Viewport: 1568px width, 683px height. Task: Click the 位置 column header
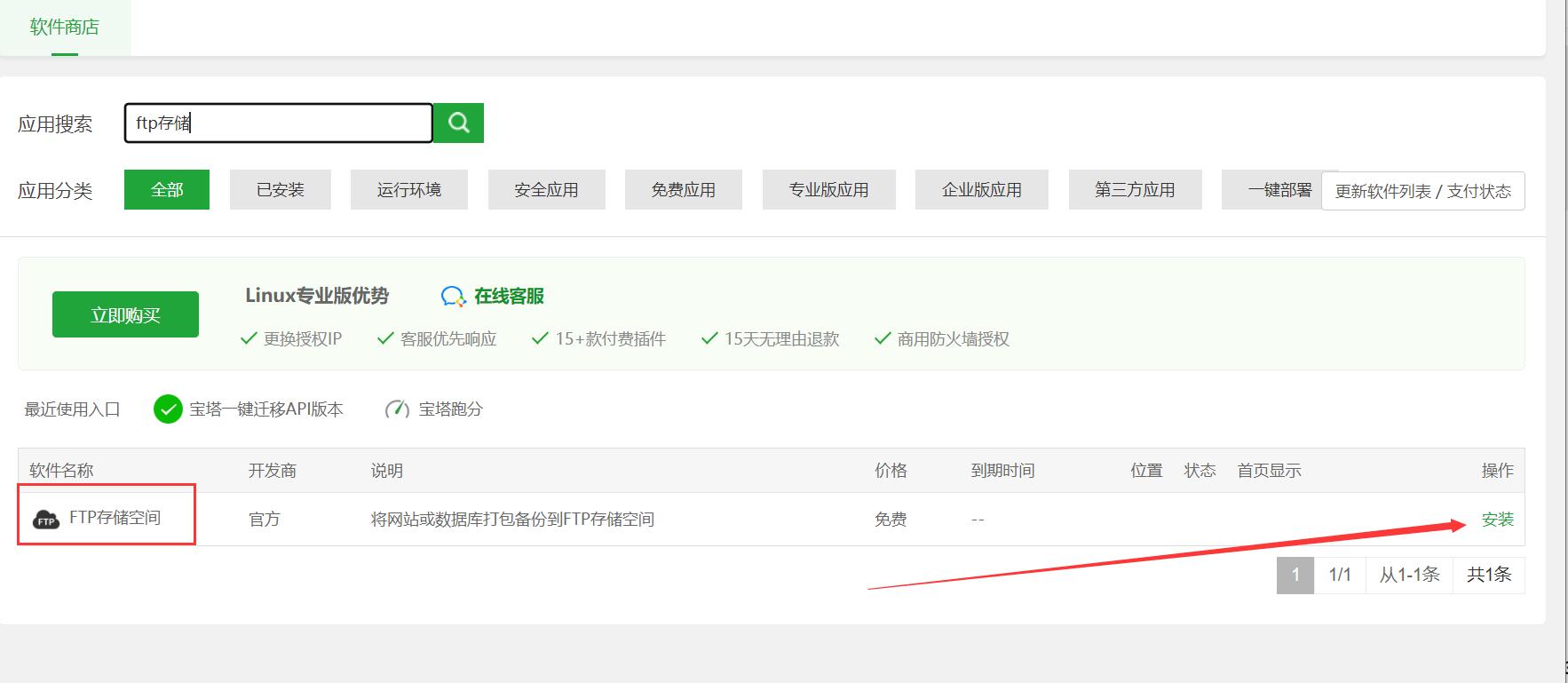click(x=1147, y=471)
